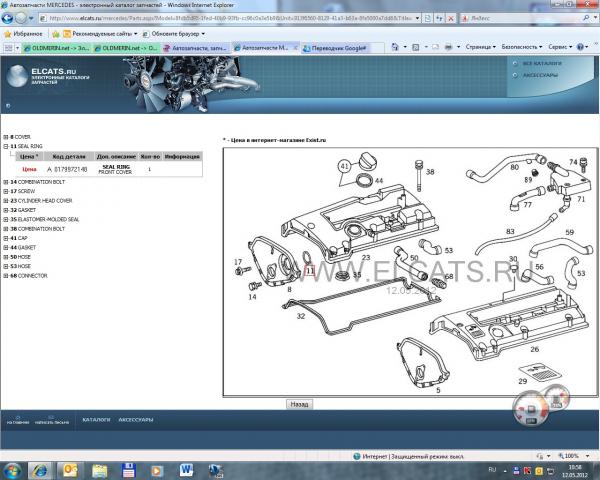Click callout number 32 on the gasket diagram
This screenshot has height=480, width=600.
click(301, 316)
